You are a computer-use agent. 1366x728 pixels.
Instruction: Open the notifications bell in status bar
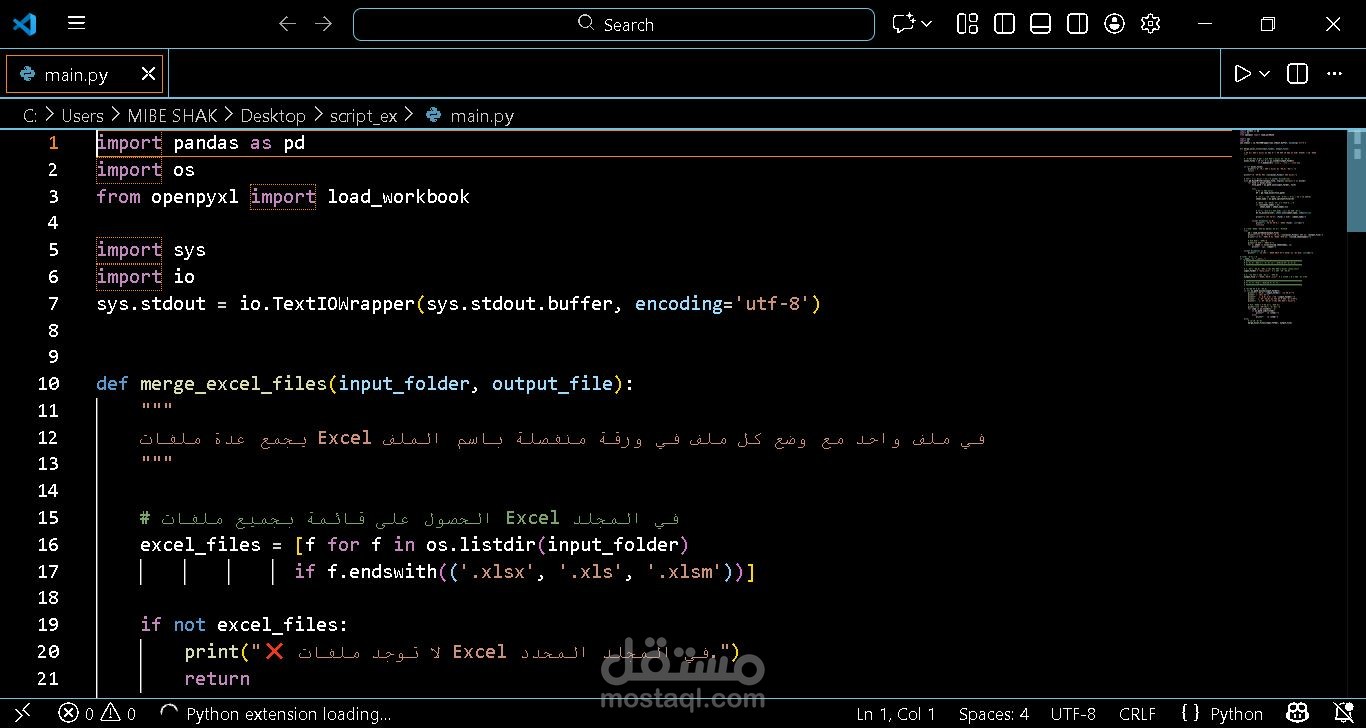(x=1345, y=714)
